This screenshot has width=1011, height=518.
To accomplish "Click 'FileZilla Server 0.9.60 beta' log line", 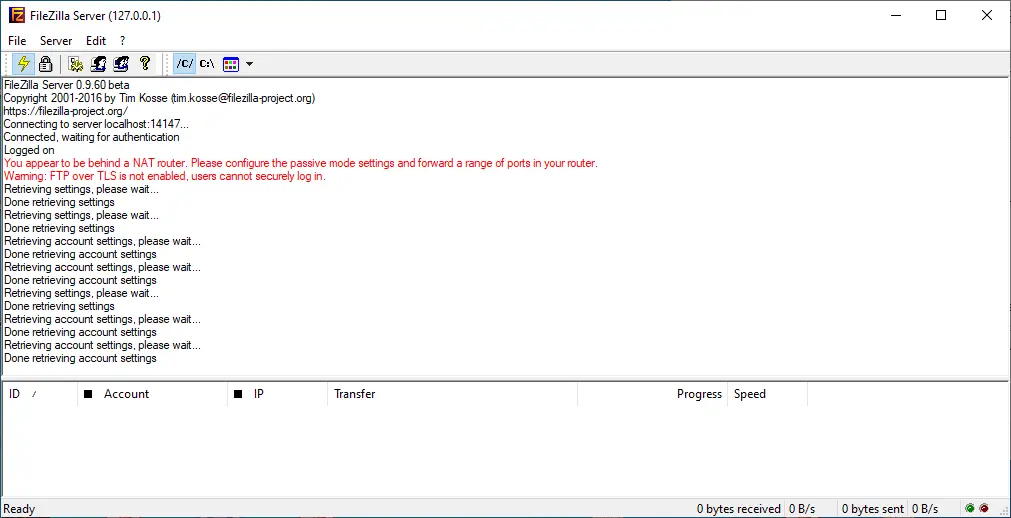I will pyautogui.click(x=66, y=85).
